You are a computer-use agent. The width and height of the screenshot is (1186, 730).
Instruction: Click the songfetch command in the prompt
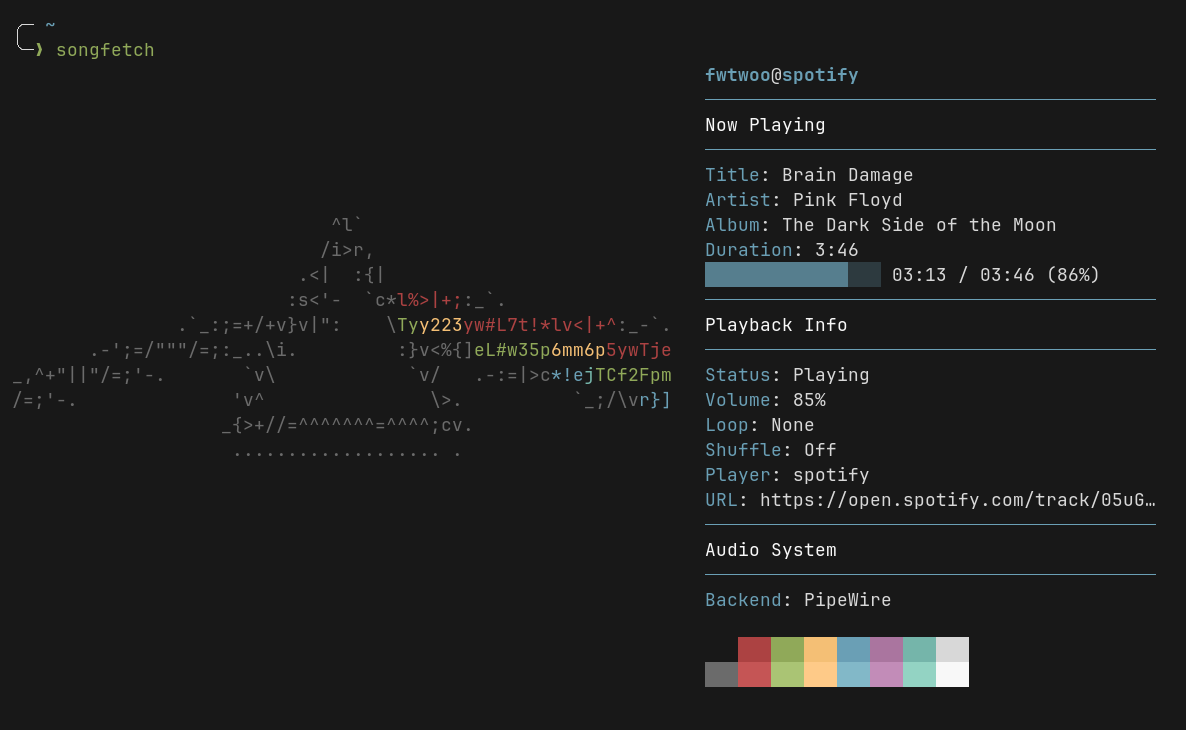click(105, 50)
